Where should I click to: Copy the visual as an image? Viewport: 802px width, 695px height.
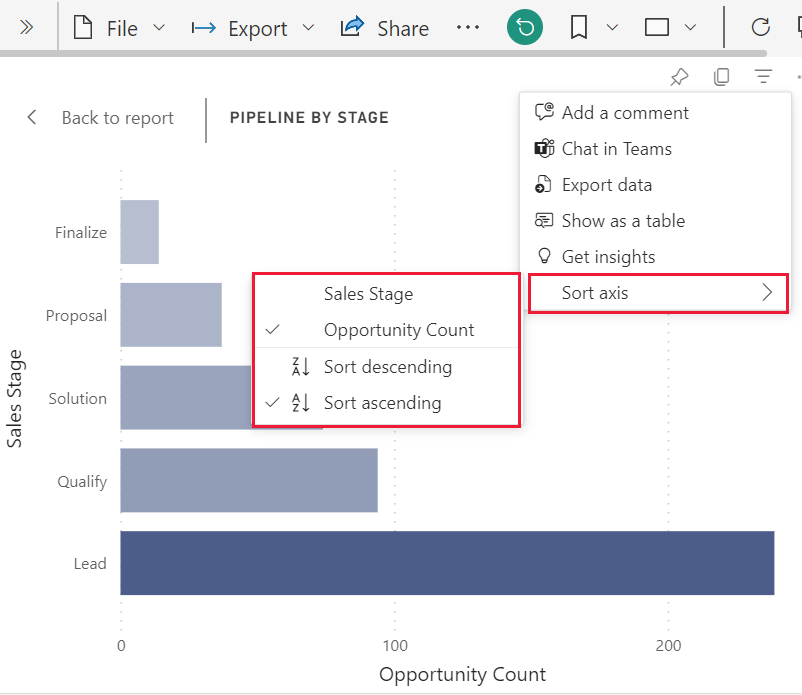722,76
